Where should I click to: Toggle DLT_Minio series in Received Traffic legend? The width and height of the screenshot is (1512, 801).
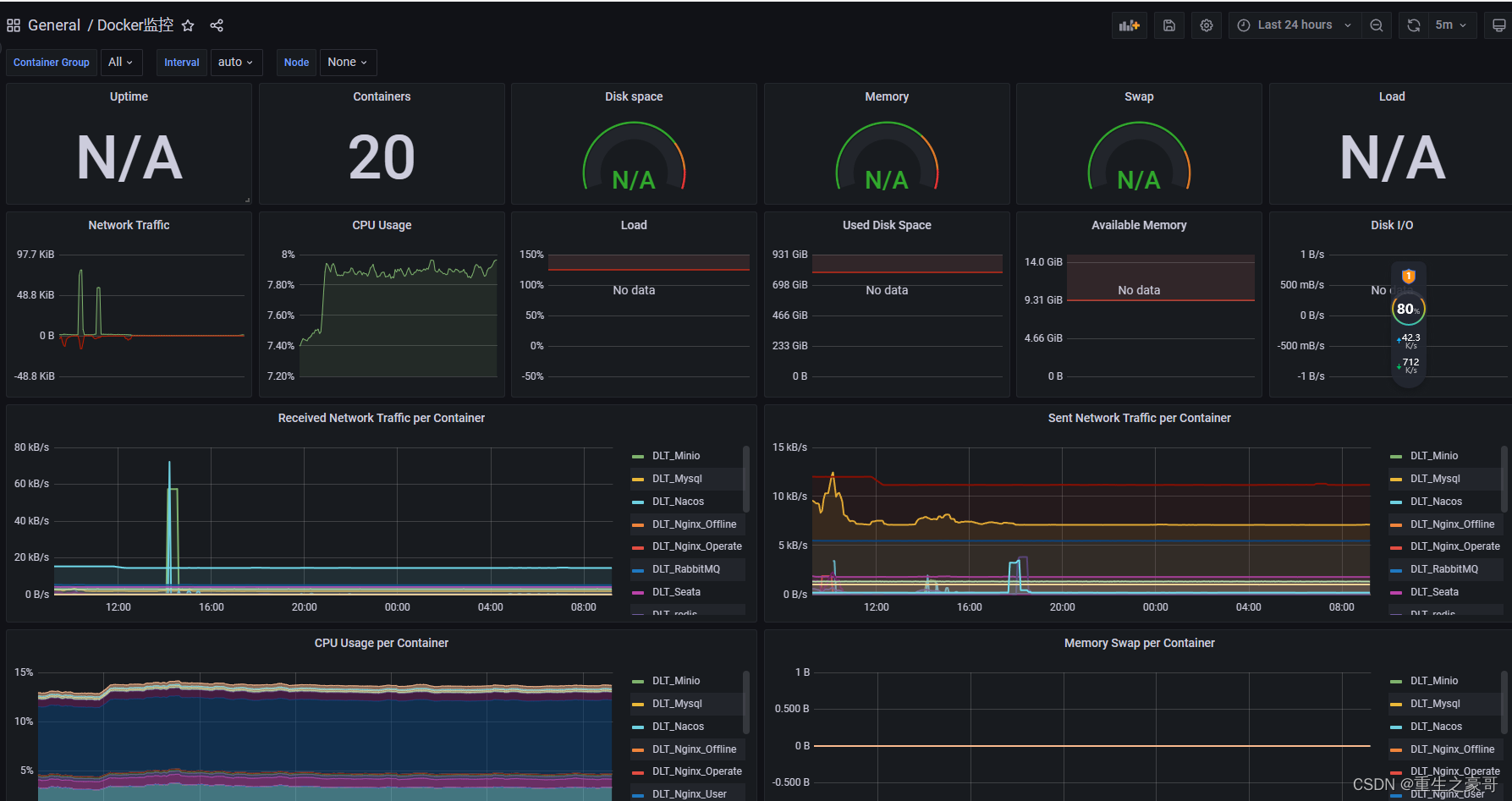676,456
